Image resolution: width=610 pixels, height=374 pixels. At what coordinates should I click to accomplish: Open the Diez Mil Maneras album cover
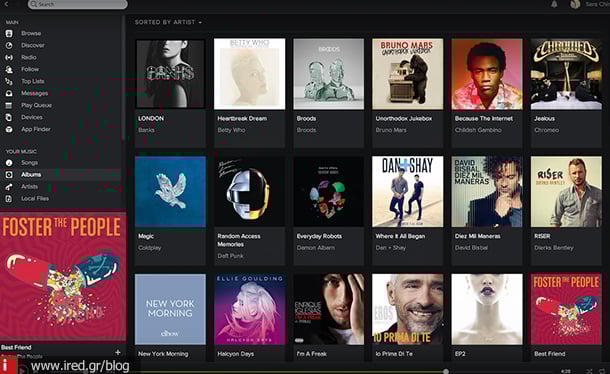[487, 191]
